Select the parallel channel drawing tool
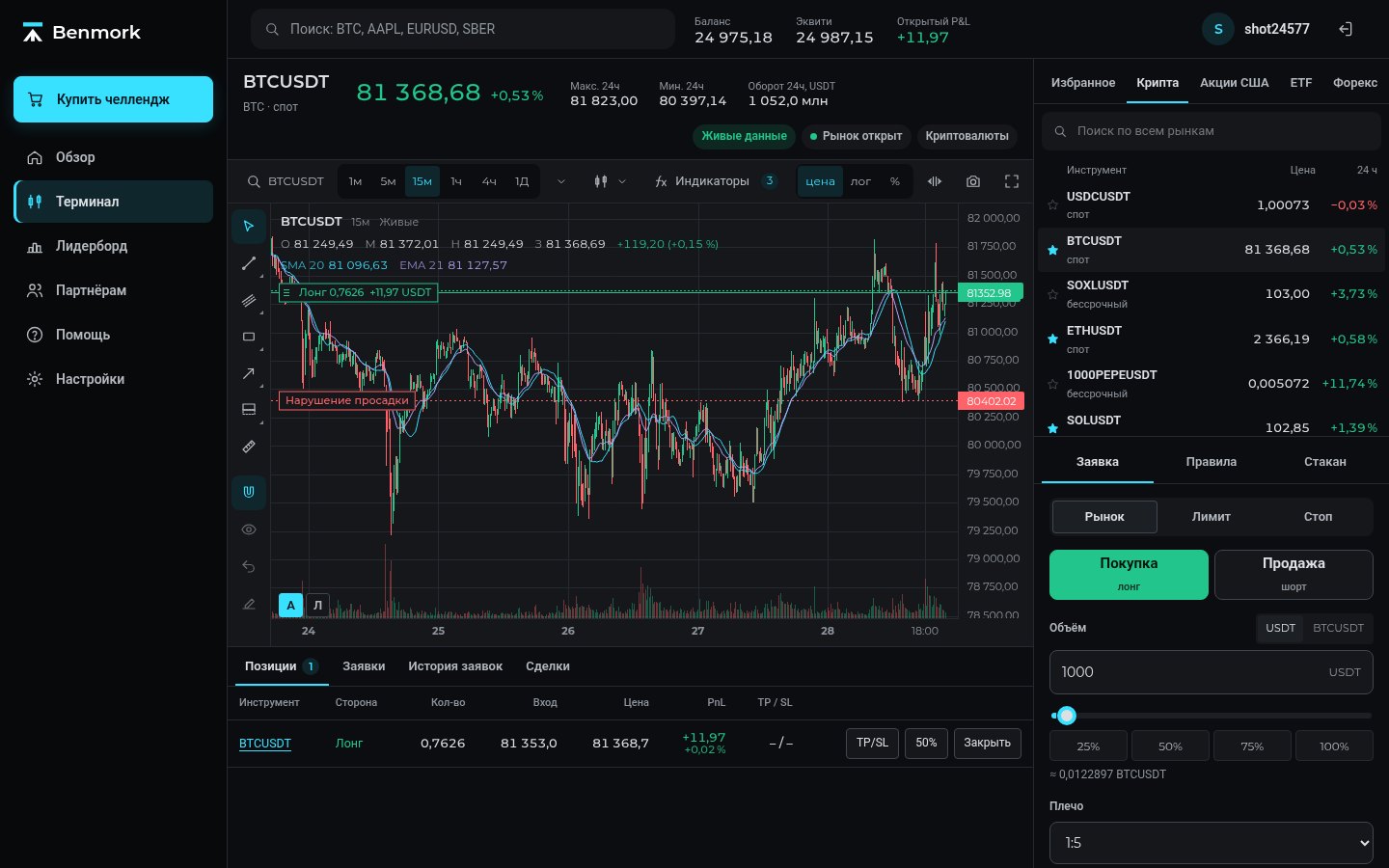The image size is (1389, 868). point(249,300)
